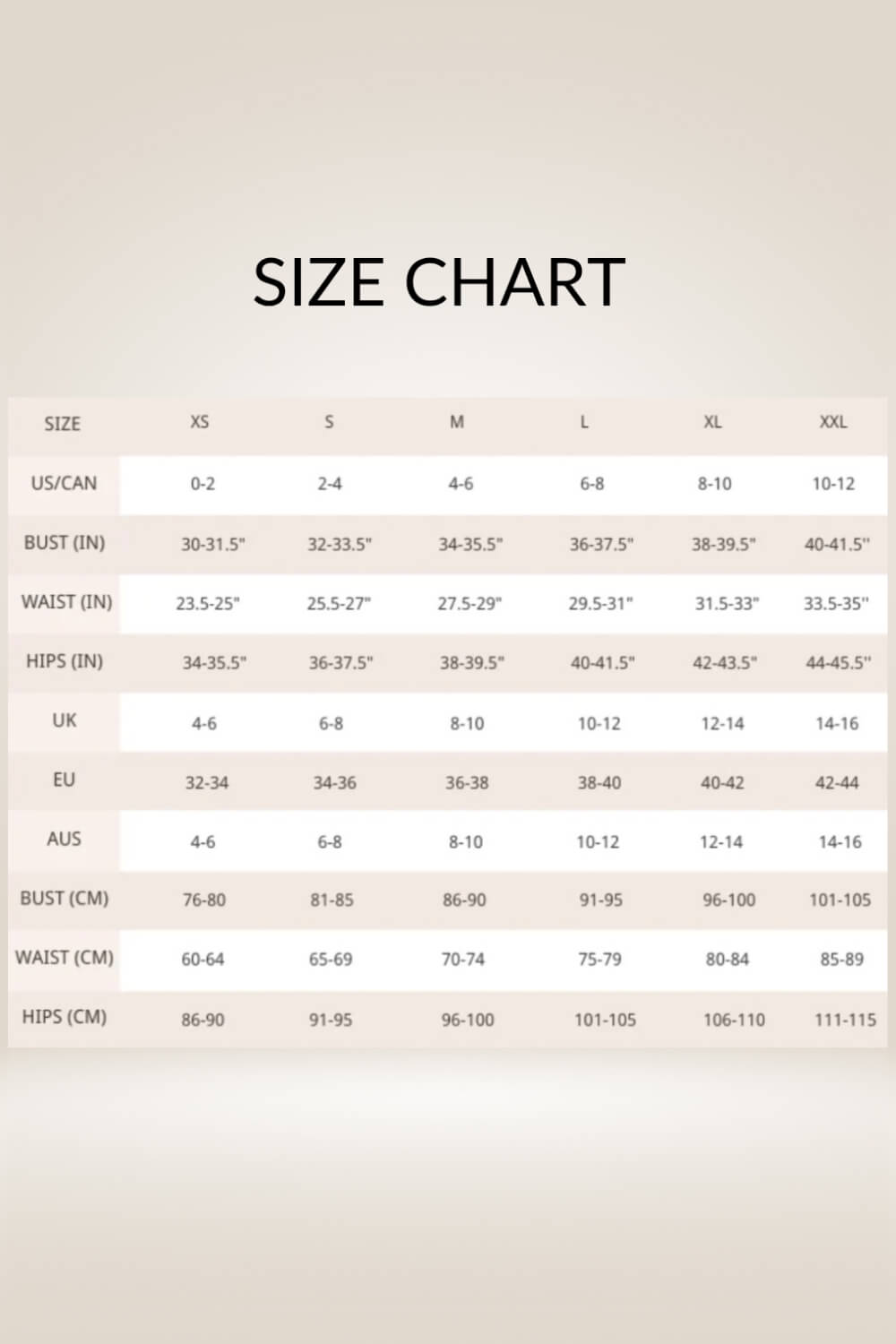The height and width of the screenshot is (1344, 896).
Task: Click the 44-45.5" hips value
Action: 838,663
